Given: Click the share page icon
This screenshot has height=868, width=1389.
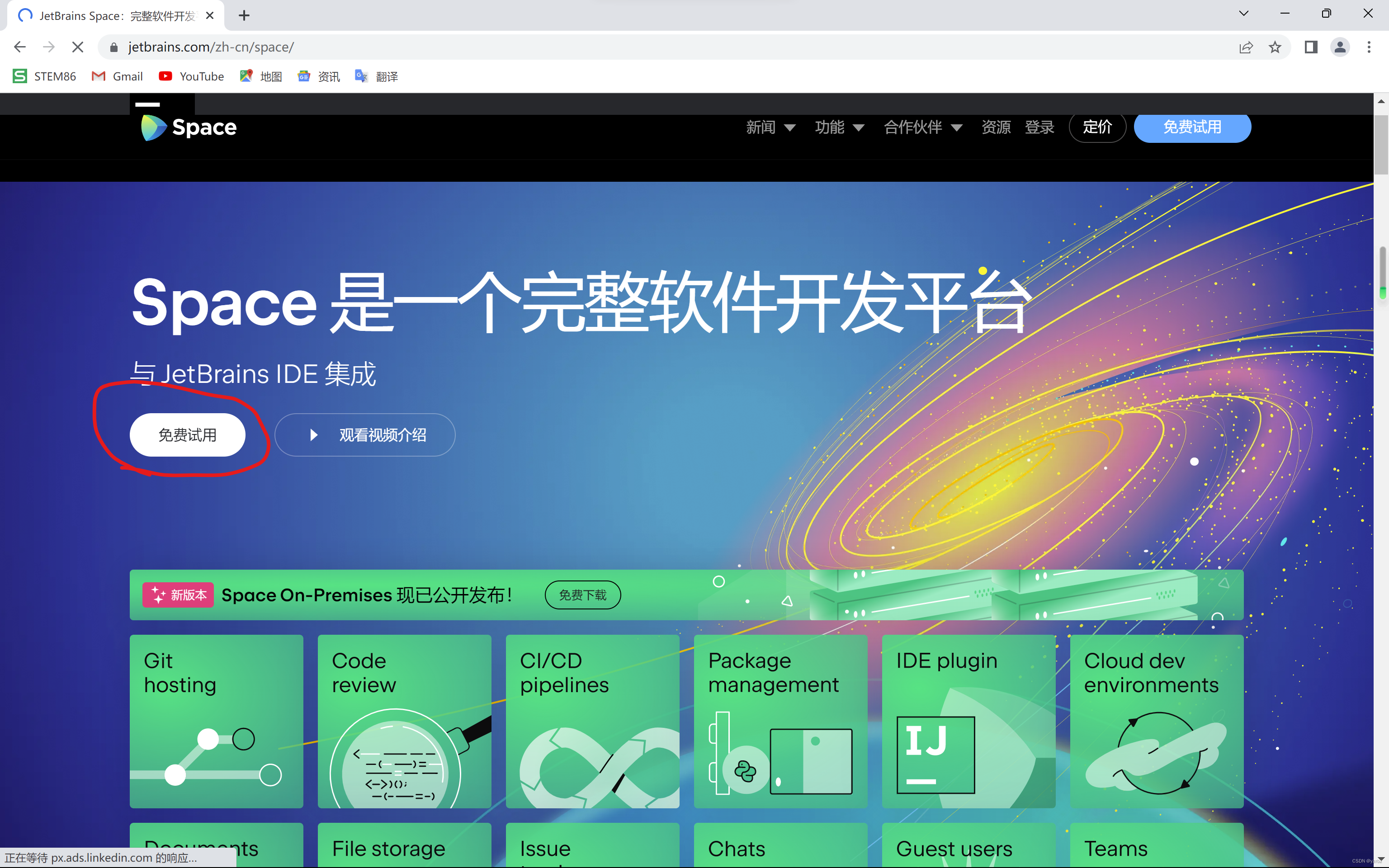Looking at the screenshot, I should (1246, 47).
